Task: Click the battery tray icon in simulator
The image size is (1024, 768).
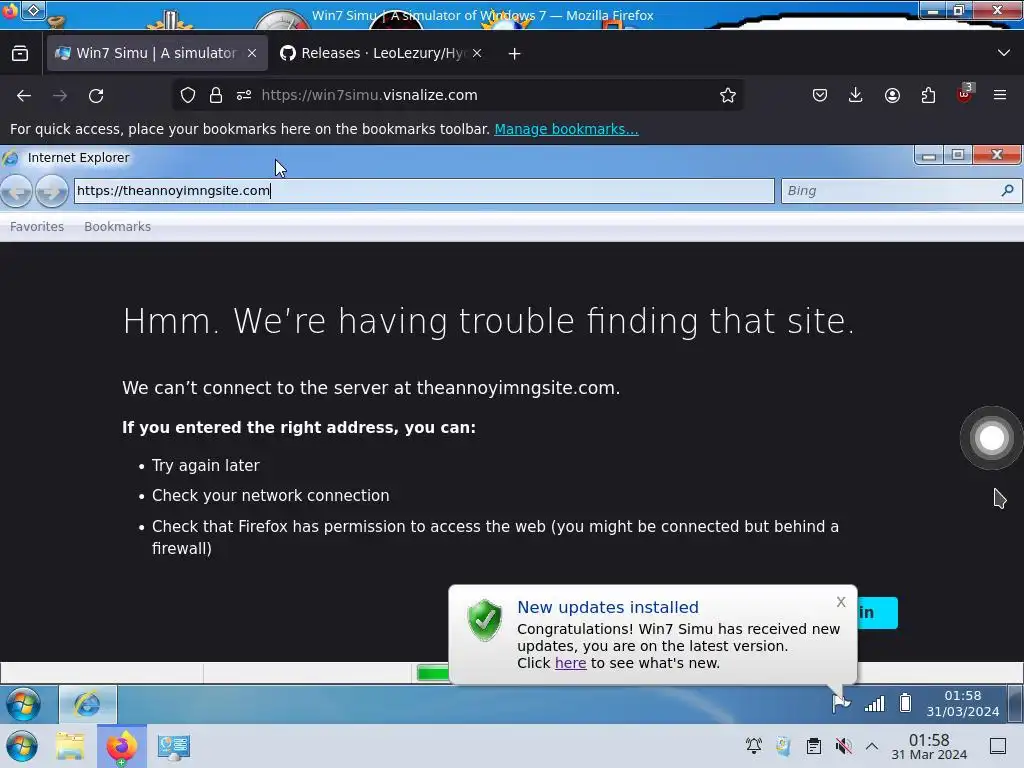Action: tap(905, 703)
